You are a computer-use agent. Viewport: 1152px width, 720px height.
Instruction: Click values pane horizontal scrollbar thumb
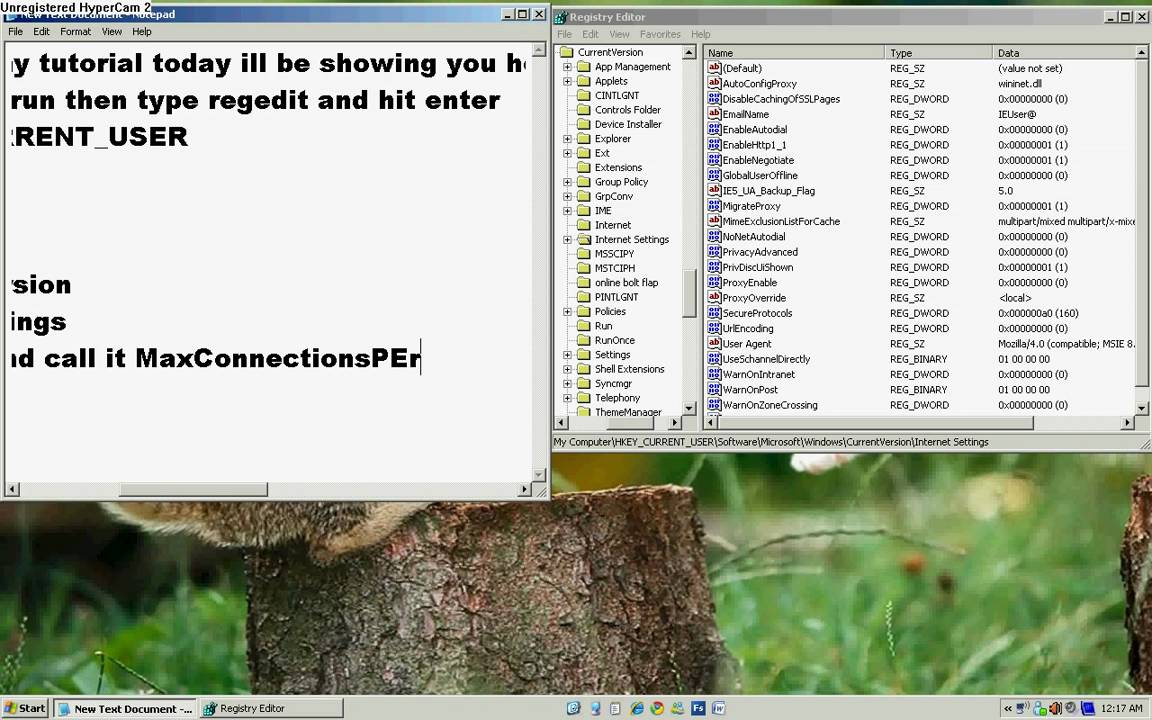(x=875, y=422)
